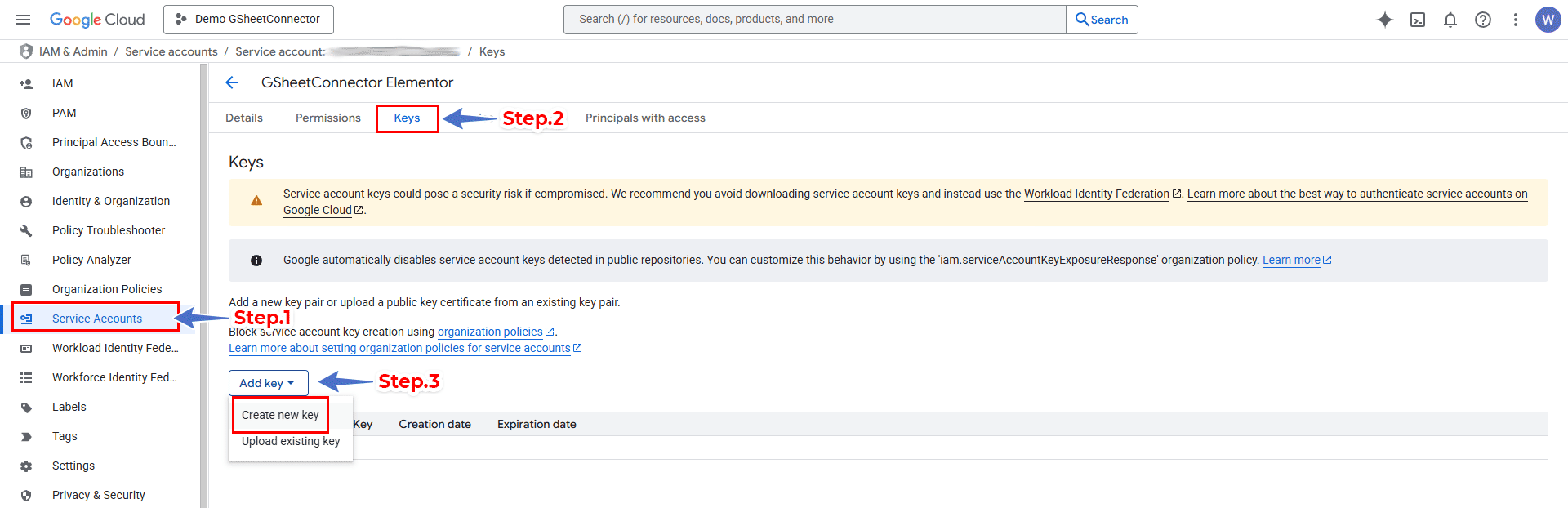
Task: Click the Gemini sparkle icon
Action: [x=1384, y=20]
